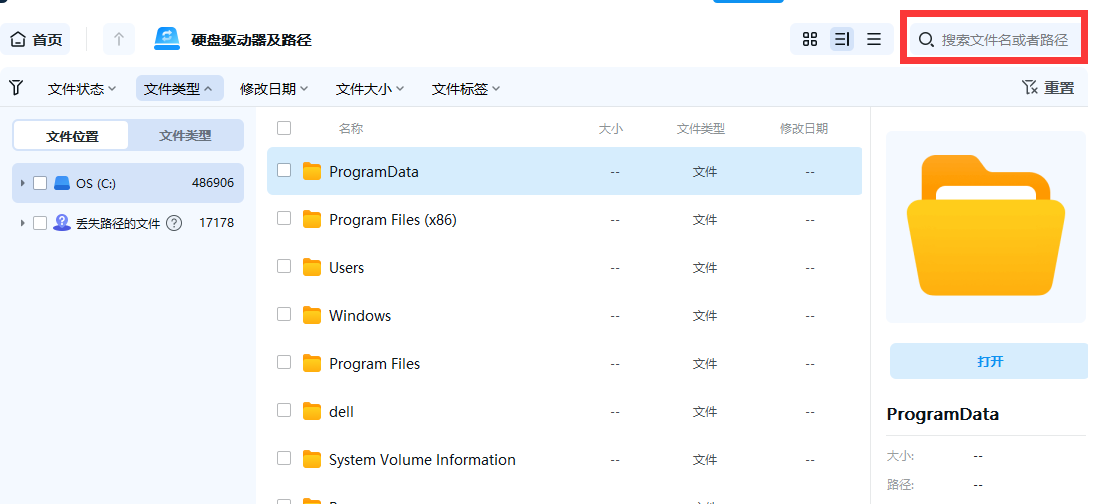
Task: Open the 文件标签 filter dropdown
Action: point(466,88)
